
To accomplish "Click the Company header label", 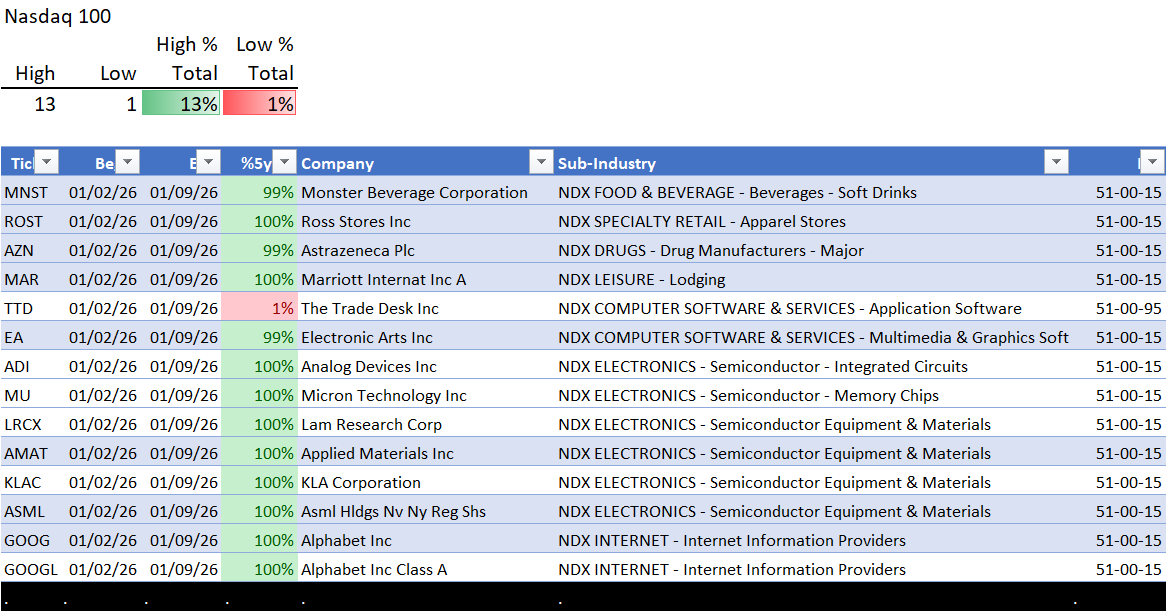I will (338, 164).
